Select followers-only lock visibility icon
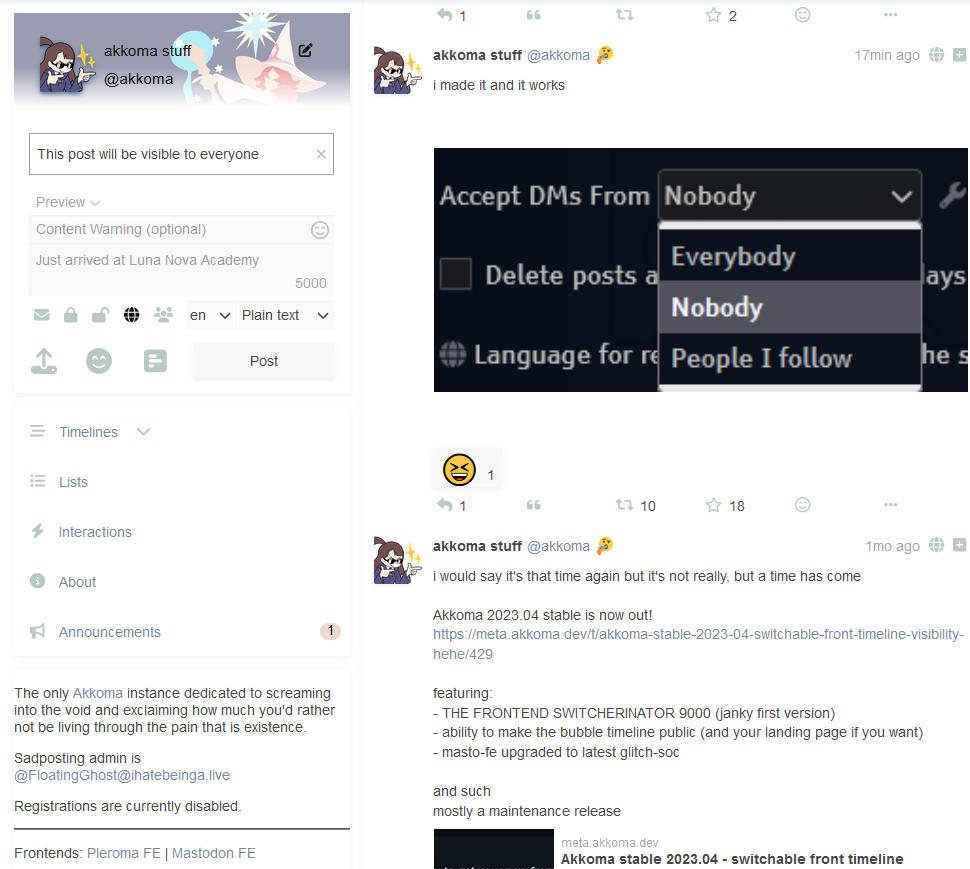Image resolution: width=970 pixels, height=869 pixels. 71,315
